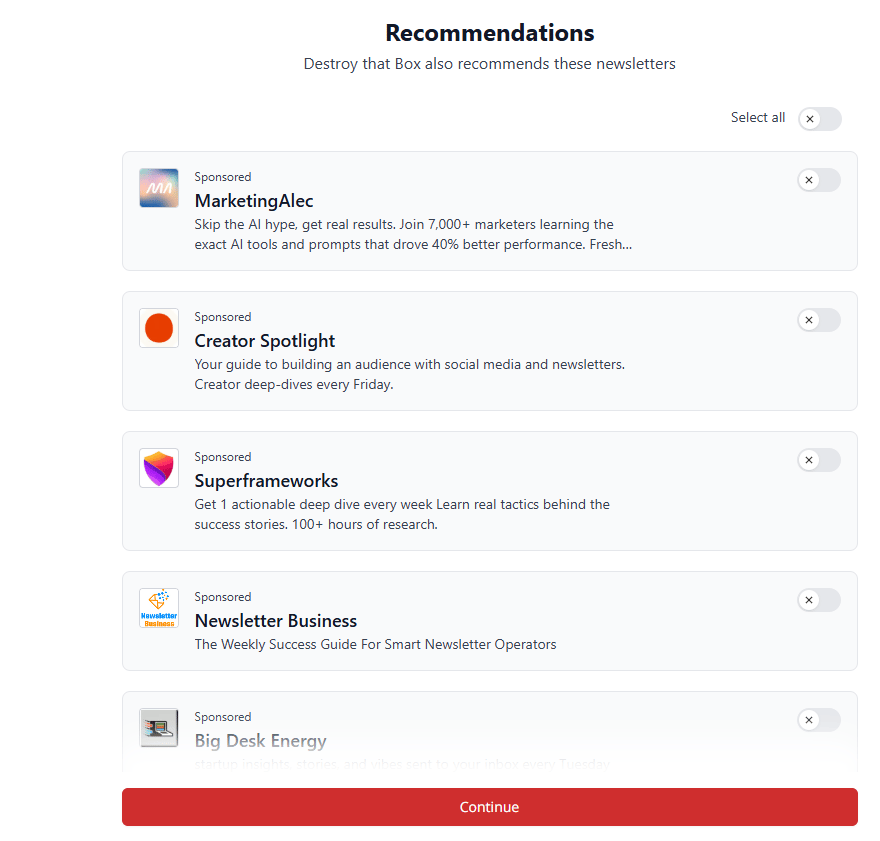Click the MarketingAlec newsletter logo icon

159,188
